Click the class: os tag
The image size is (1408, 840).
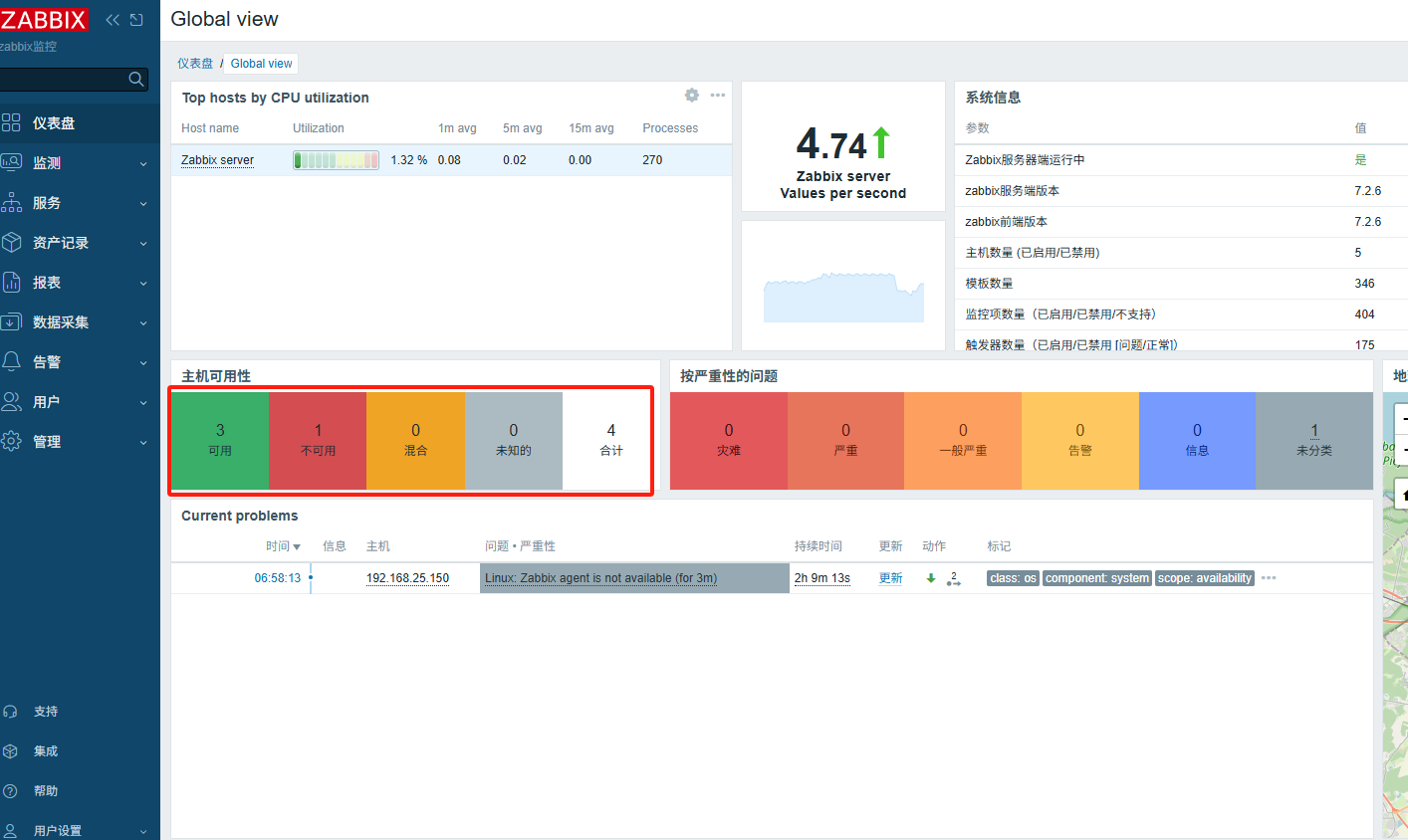1013,578
